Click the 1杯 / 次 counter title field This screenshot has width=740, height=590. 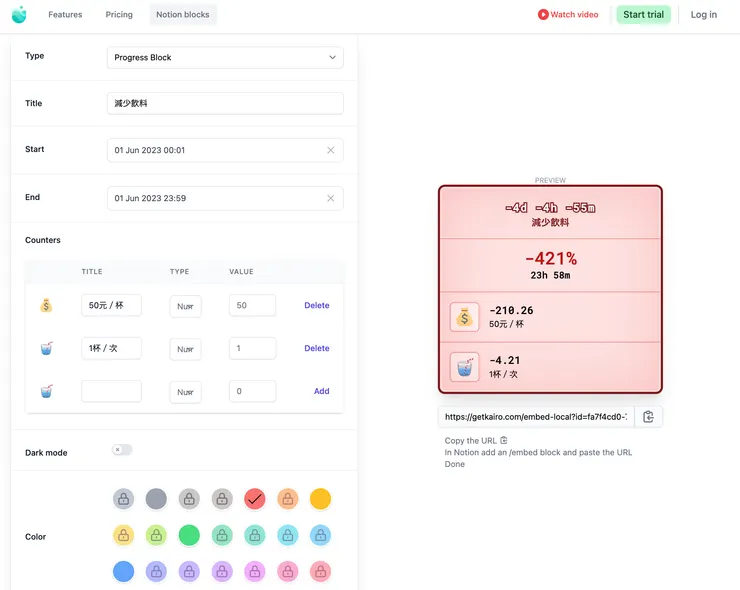111,348
